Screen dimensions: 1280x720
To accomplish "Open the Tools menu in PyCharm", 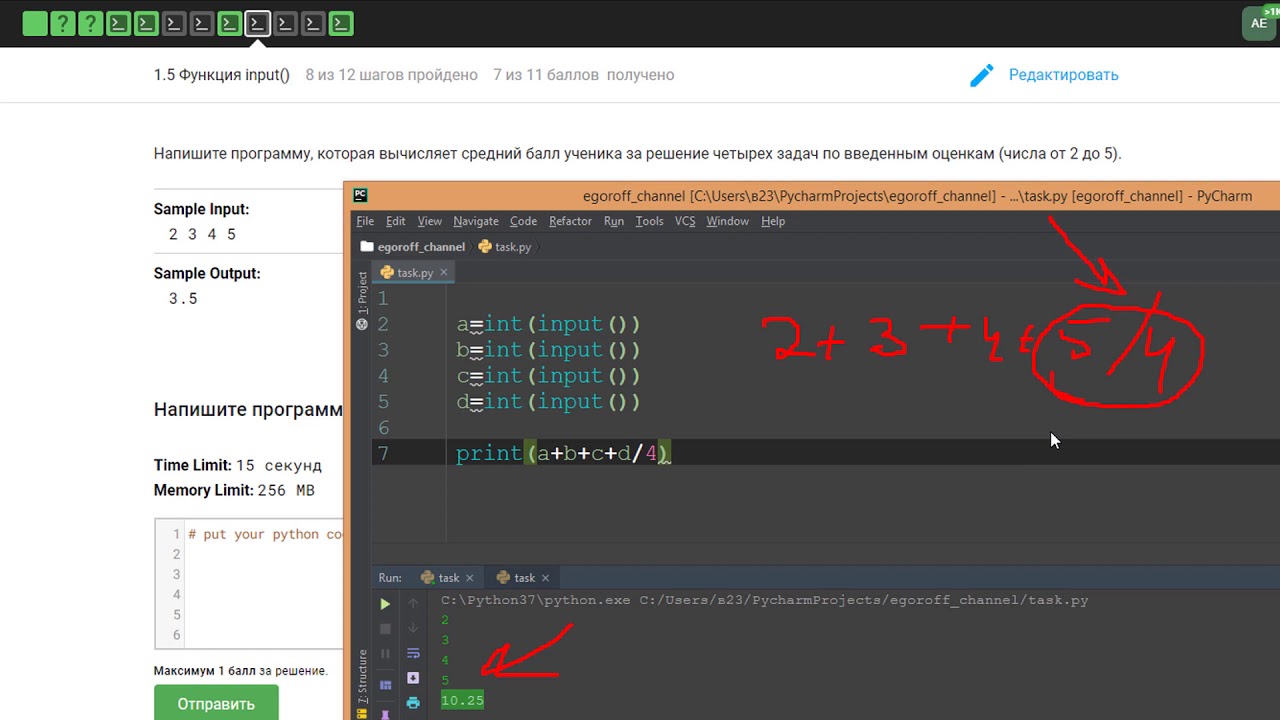I will click(x=649, y=221).
